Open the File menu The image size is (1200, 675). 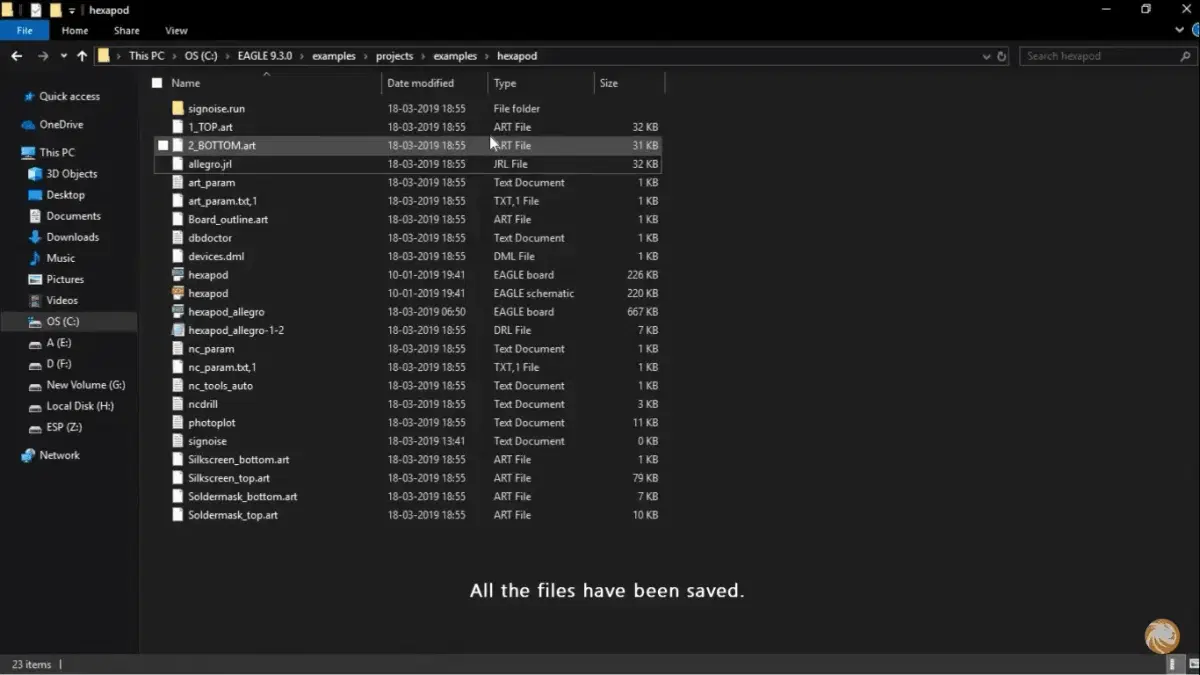25,31
